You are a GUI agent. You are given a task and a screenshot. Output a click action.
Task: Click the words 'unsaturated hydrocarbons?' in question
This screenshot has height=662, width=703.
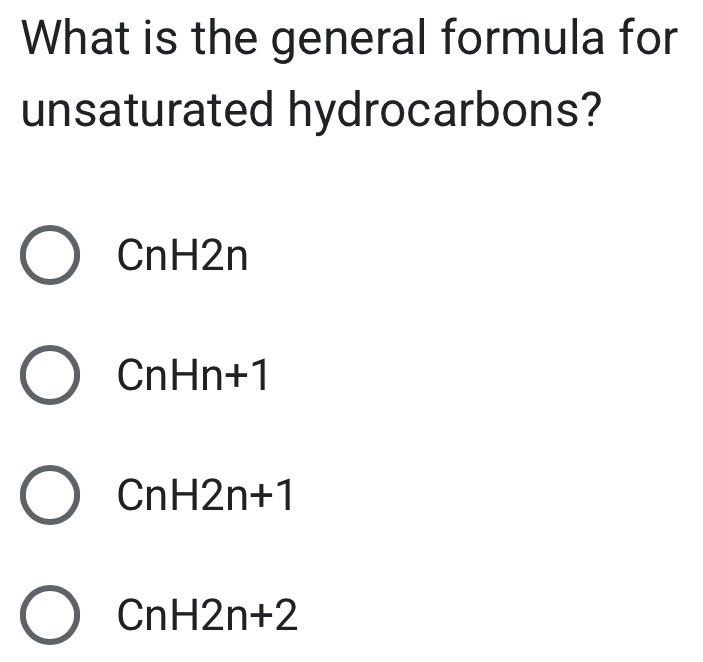pos(313,111)
